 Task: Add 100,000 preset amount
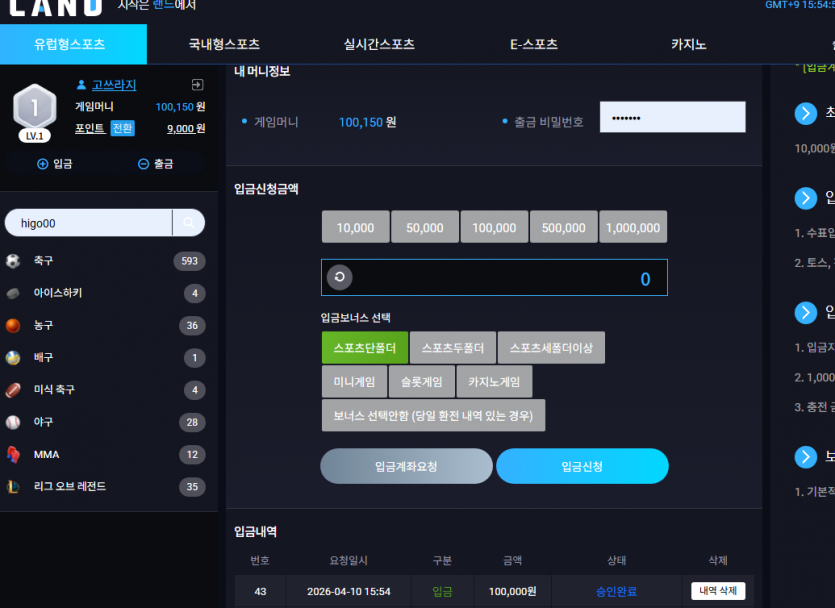[x=494, y=227]
